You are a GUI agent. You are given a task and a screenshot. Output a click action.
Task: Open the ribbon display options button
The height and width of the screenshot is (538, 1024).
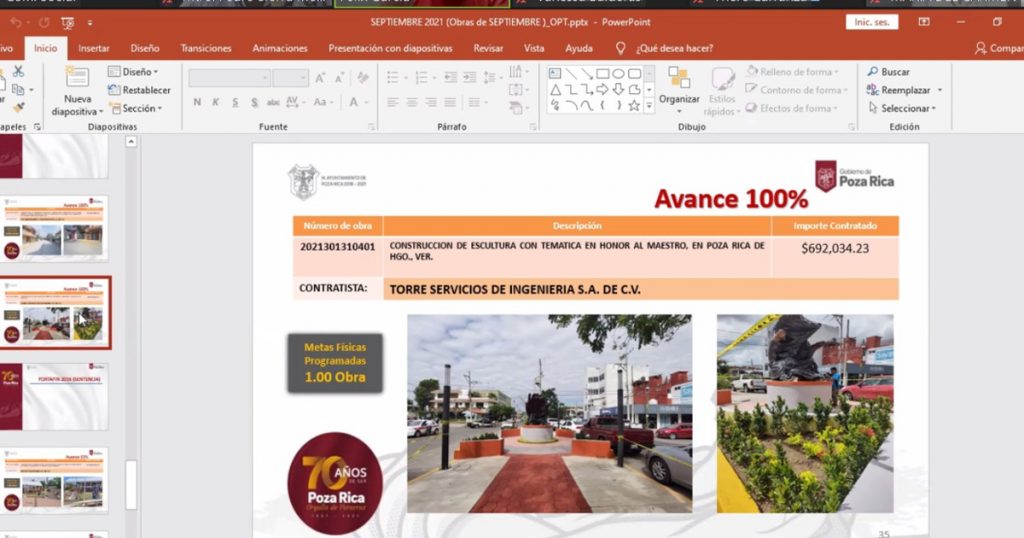(923, 22)
